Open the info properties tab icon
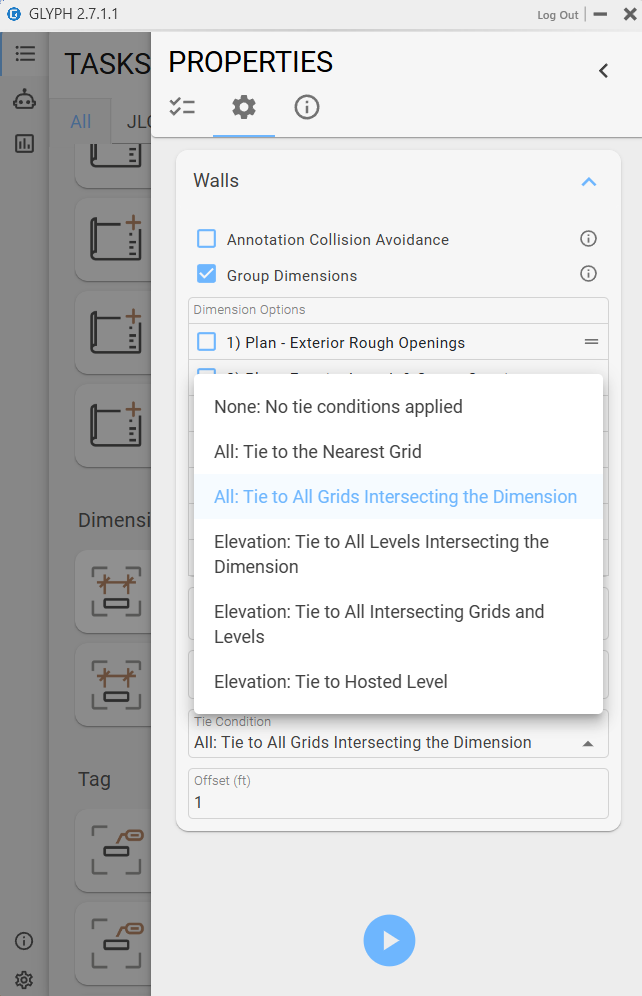The width and height of the screenshot is (642, 996). point(307,107)
